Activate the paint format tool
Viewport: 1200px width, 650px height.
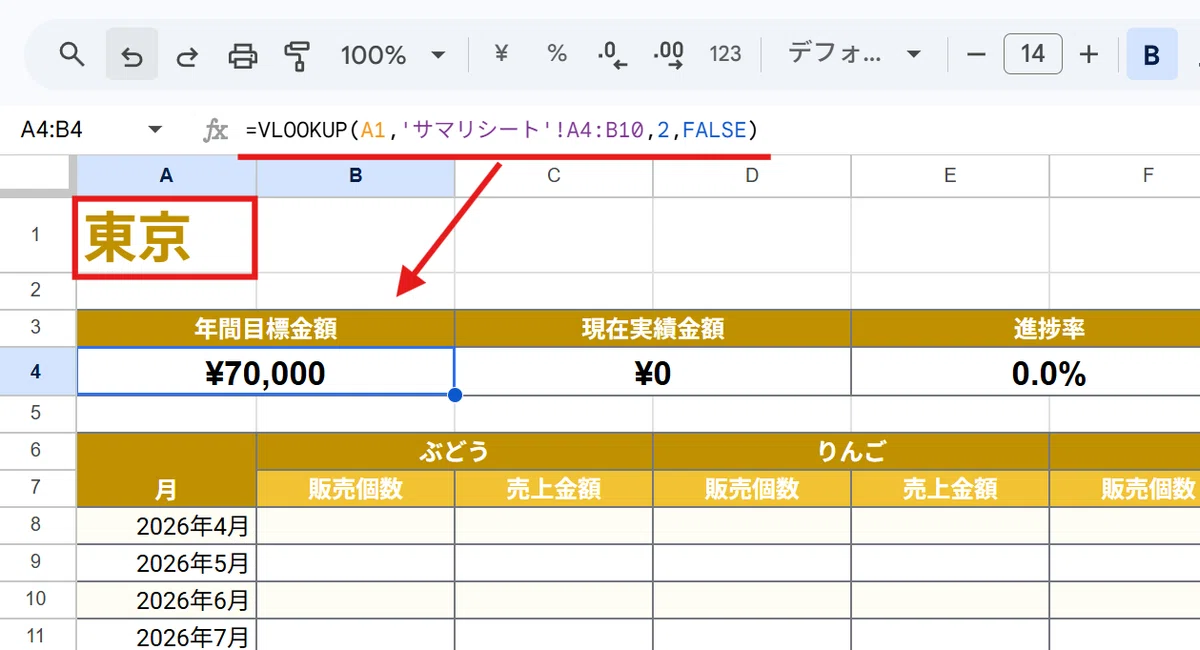coord(297,54)
